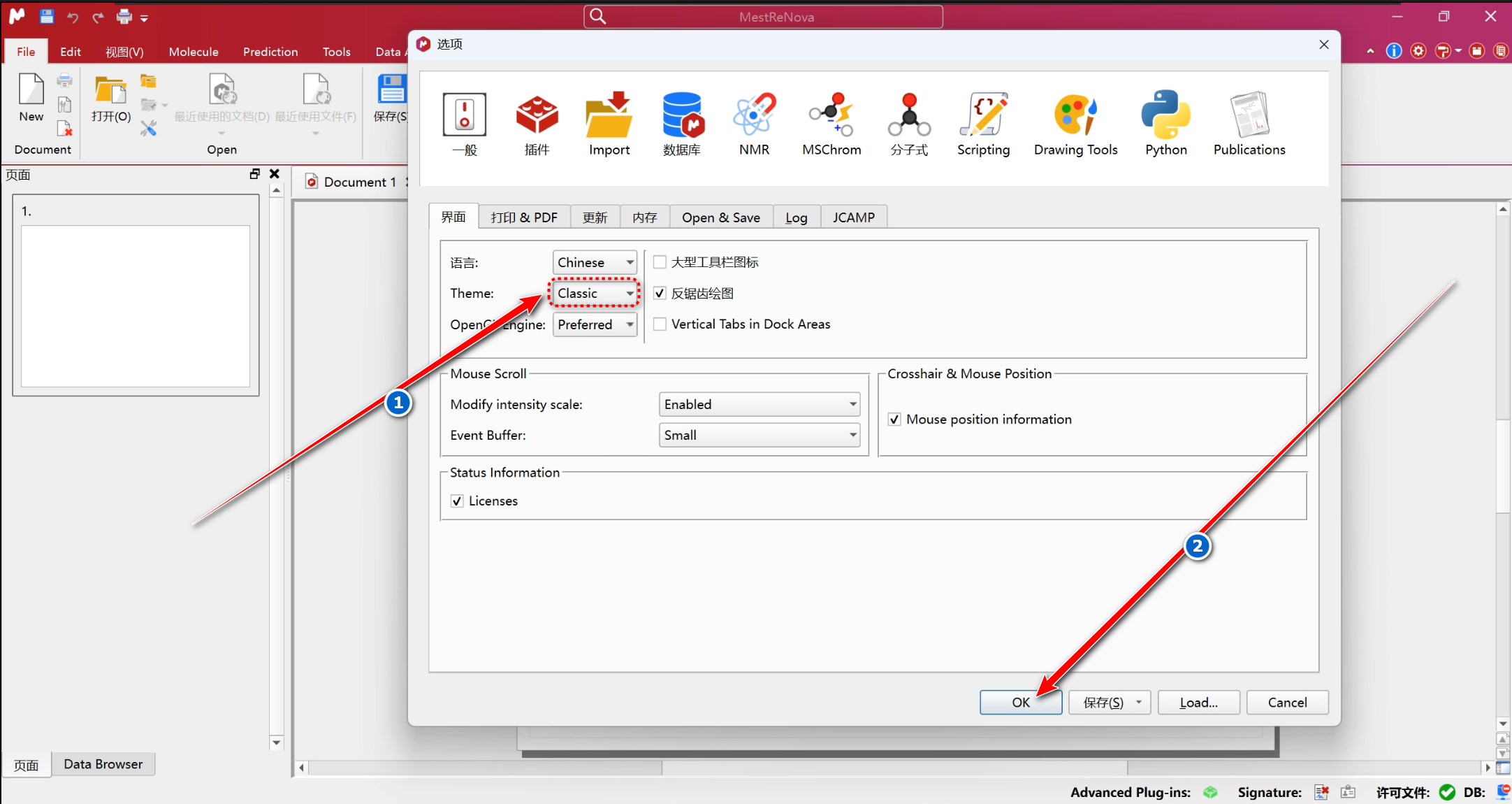Open the Python options category
This screenshot has height=804, width=1512.
coord(1166,124)
